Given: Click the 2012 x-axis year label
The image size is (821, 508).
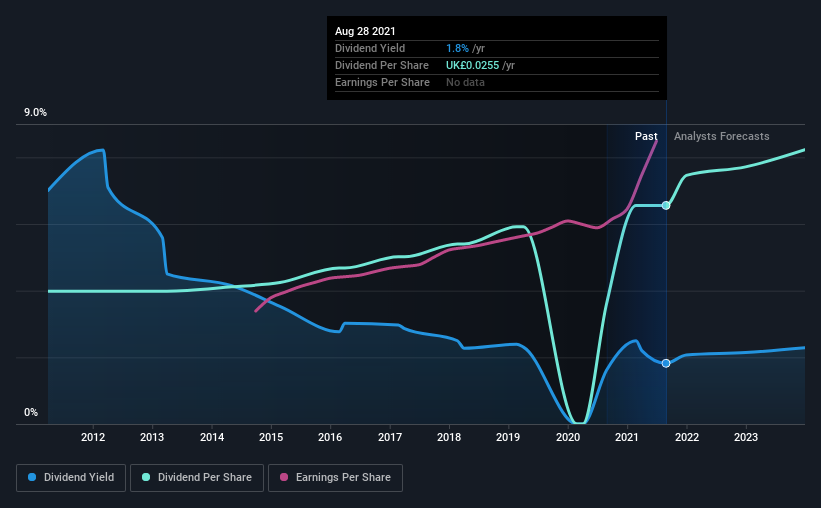Looking at the screenshot, I should pos(93,437).
